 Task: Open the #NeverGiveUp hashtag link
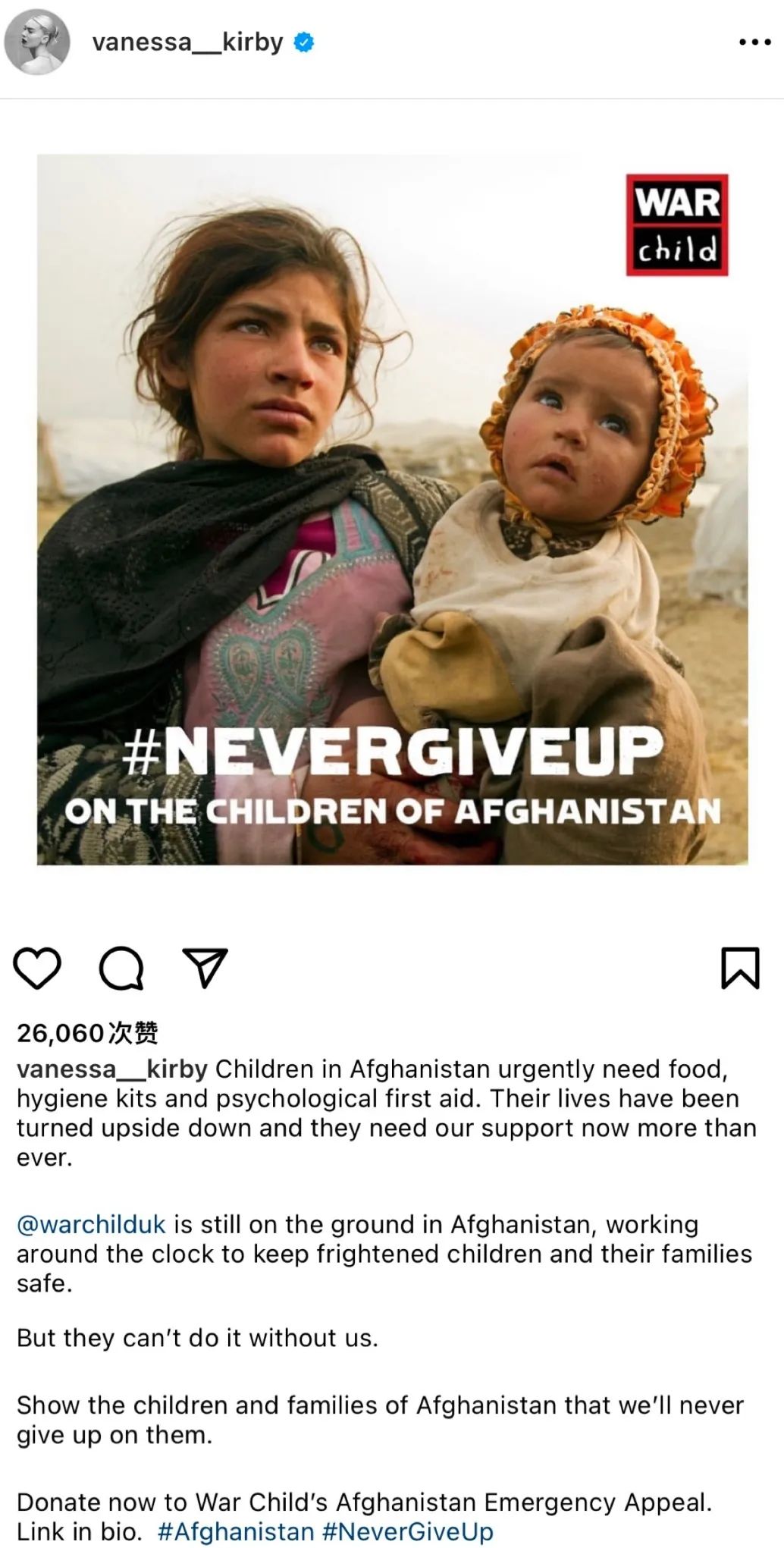coord(408,1531)
